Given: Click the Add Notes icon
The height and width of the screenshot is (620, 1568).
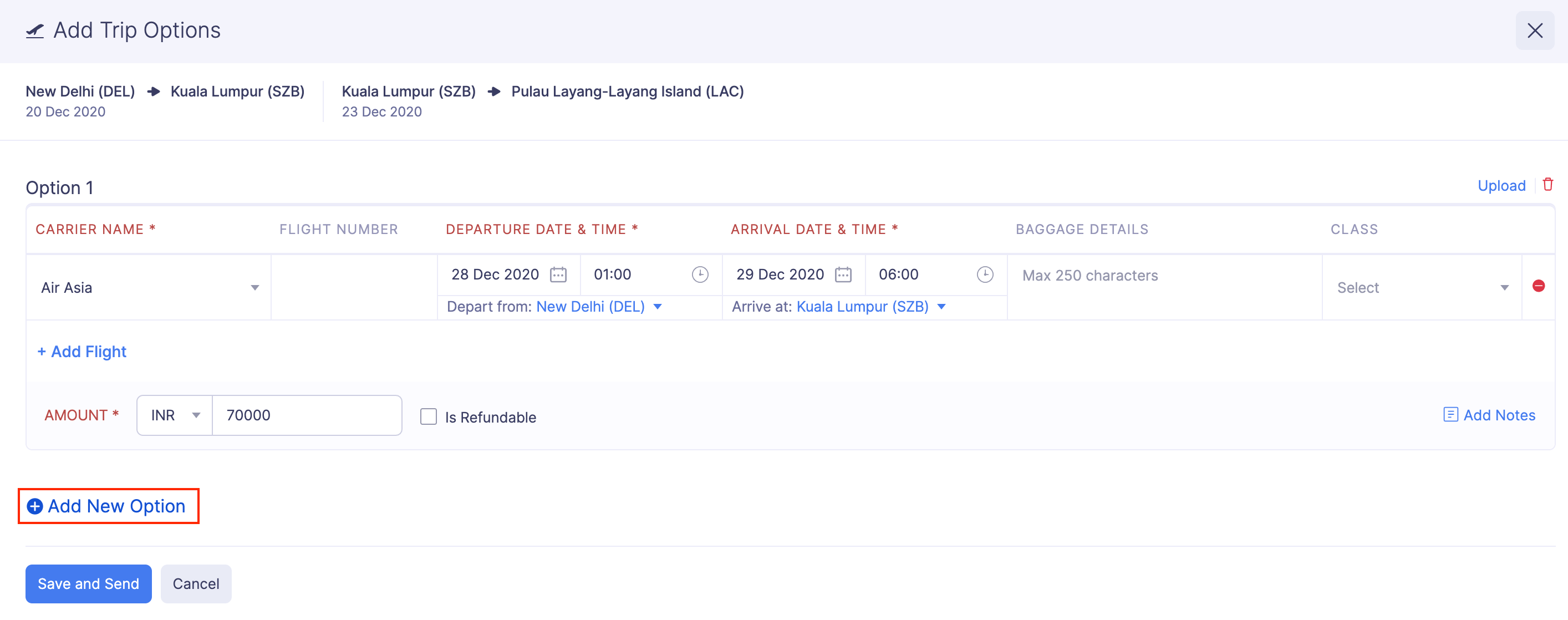Looking at the screenshot, I should [x=1450, y=415].
